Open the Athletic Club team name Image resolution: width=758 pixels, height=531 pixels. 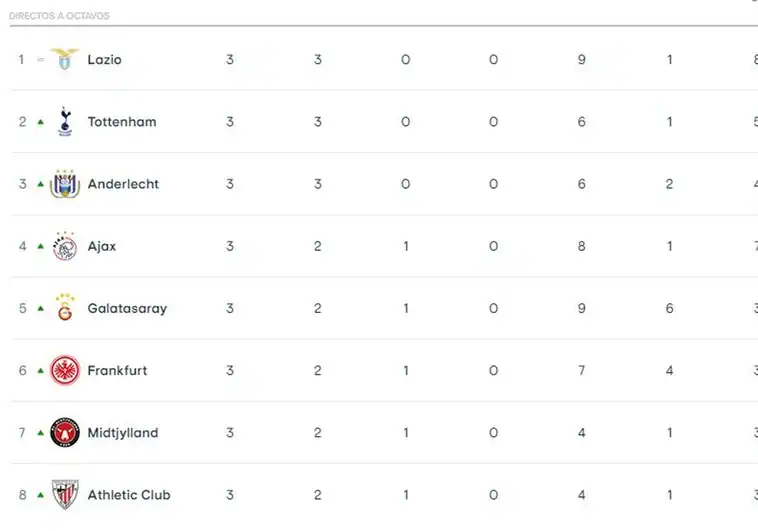(129, 495)
